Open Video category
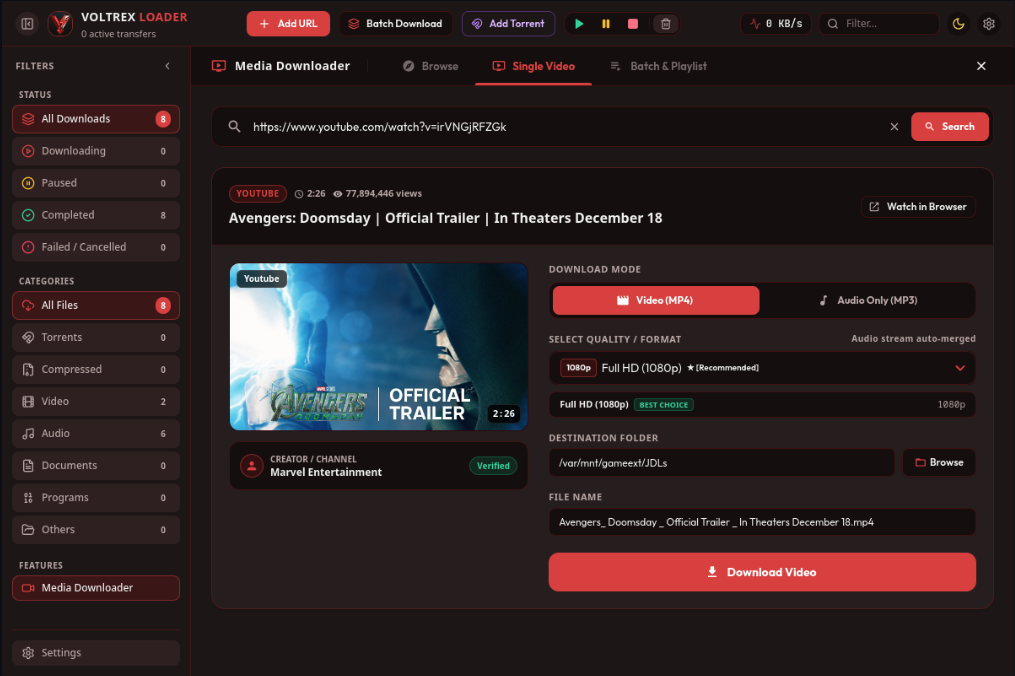1015x676 pixels. 96,401
